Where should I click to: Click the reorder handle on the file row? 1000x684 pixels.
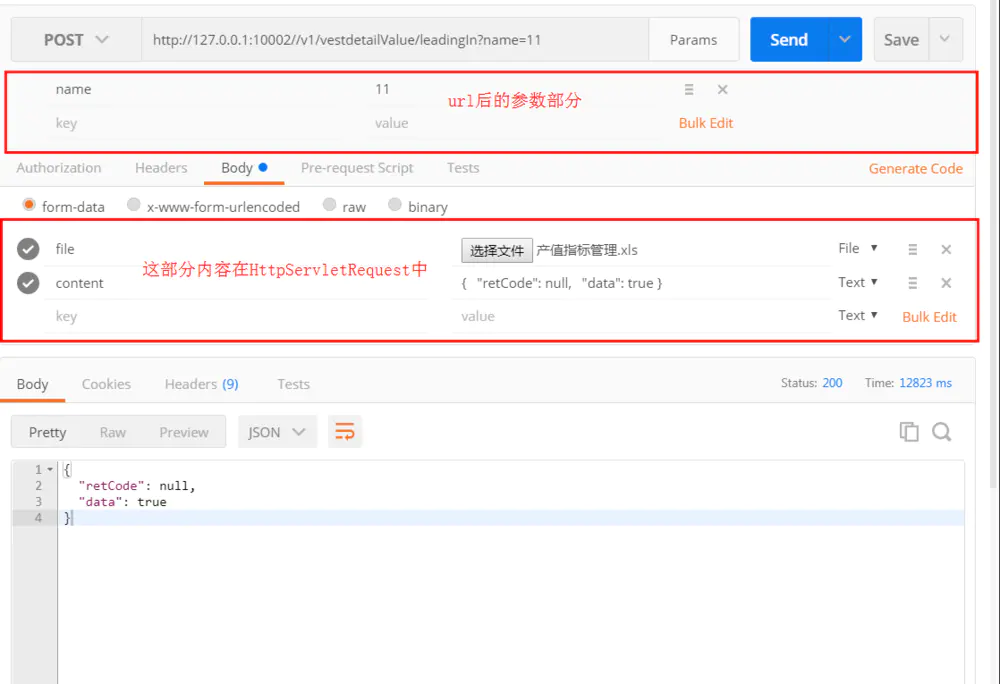click(912, 249)
